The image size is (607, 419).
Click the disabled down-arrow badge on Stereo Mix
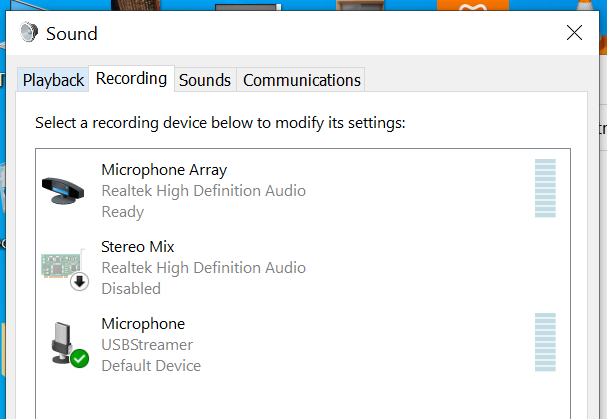click(80, 282)
